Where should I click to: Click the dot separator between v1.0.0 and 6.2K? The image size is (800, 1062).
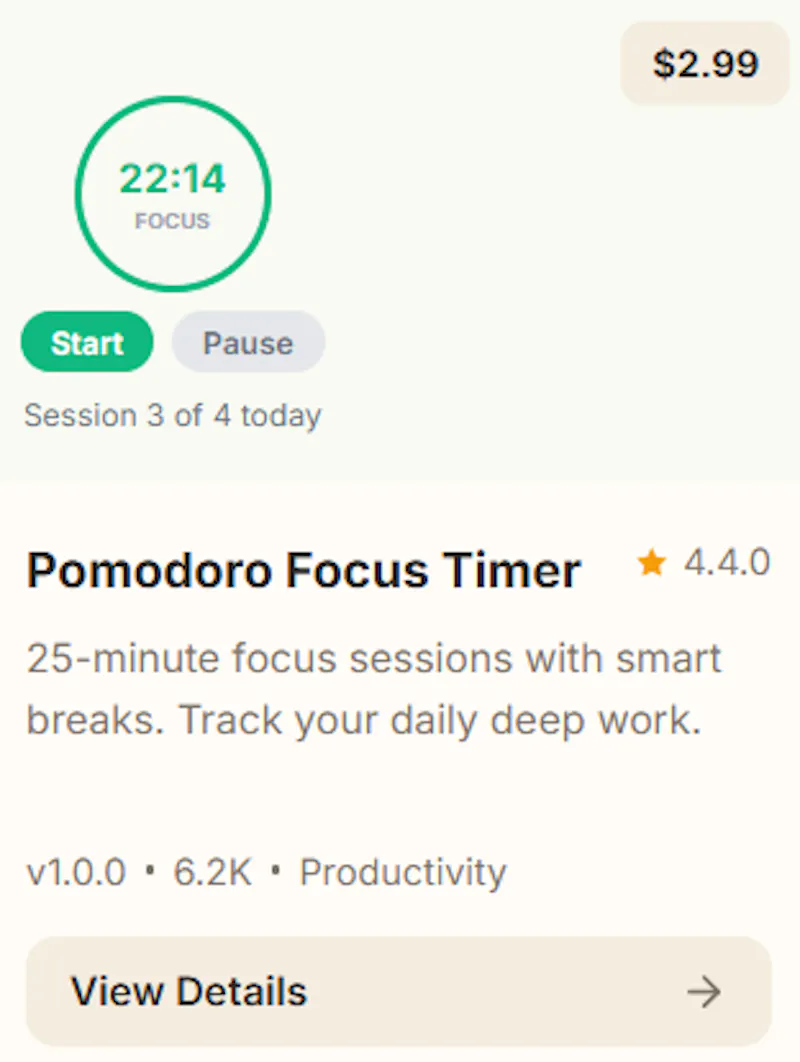click(x=150, y=870)
